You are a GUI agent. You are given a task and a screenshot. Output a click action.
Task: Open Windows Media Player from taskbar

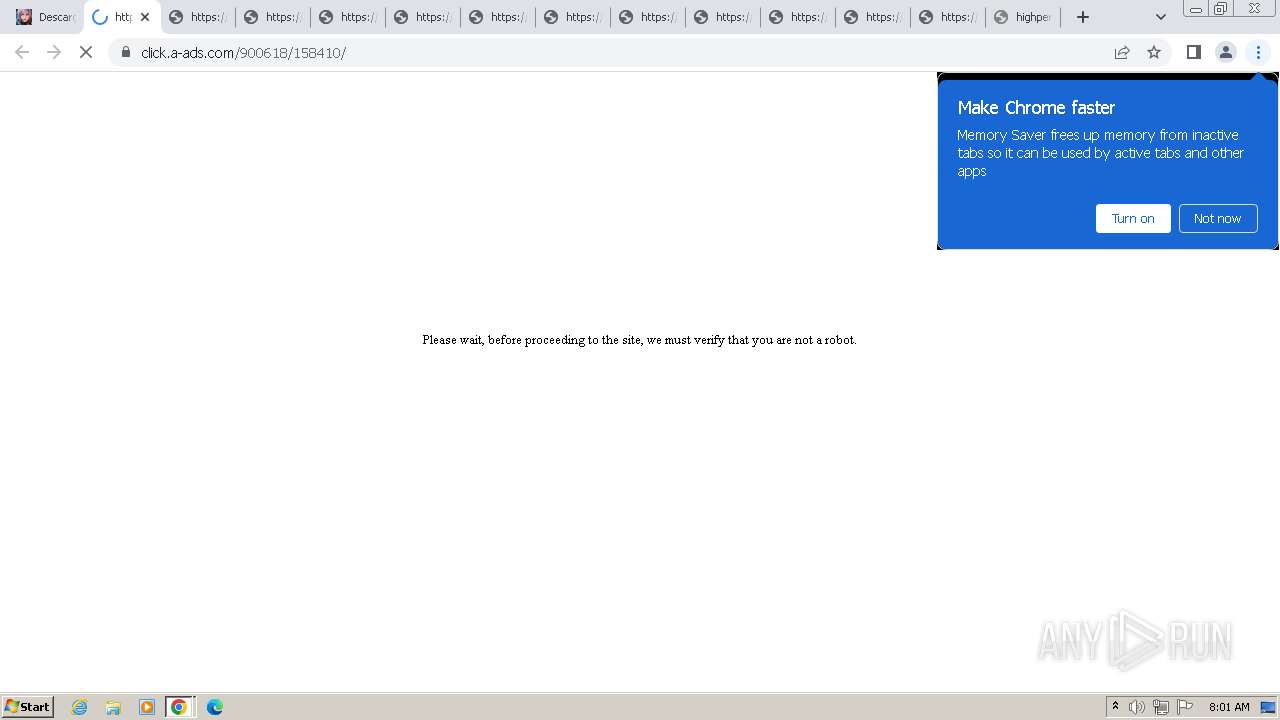pyautogui.click(x=146, y=707)
